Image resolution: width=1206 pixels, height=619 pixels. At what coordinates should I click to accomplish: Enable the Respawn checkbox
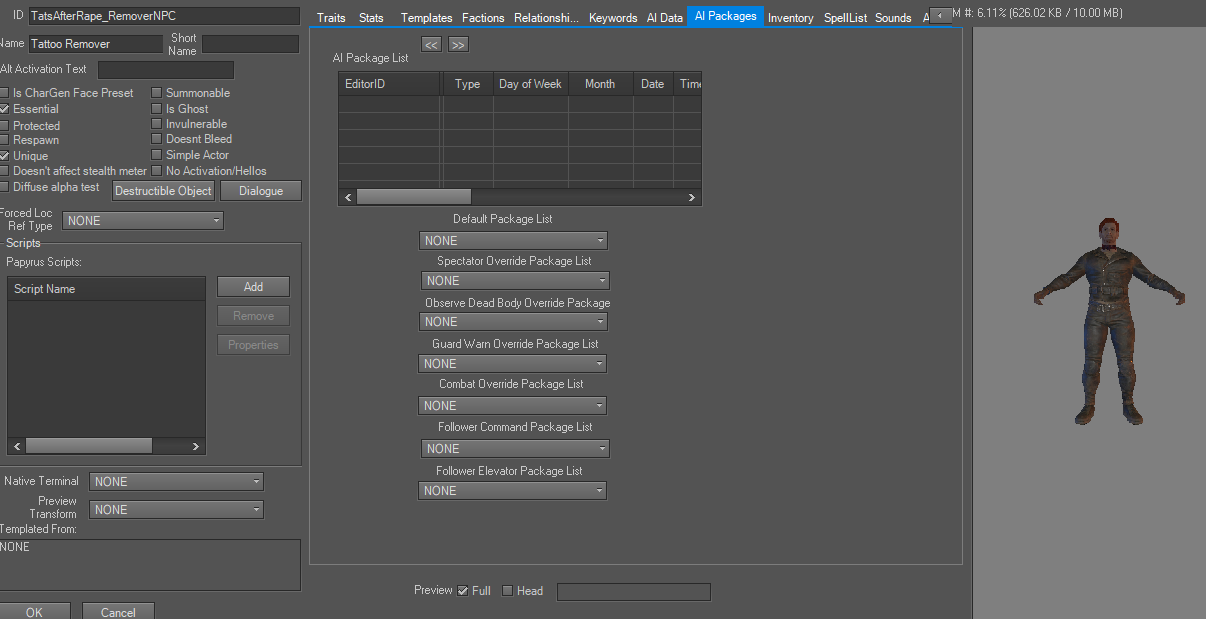point(5,140)
